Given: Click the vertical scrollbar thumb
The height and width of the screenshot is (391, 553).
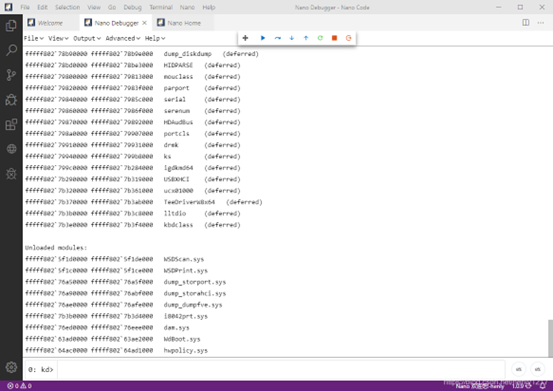Looking at the screenshot, I should coord(550,338).
